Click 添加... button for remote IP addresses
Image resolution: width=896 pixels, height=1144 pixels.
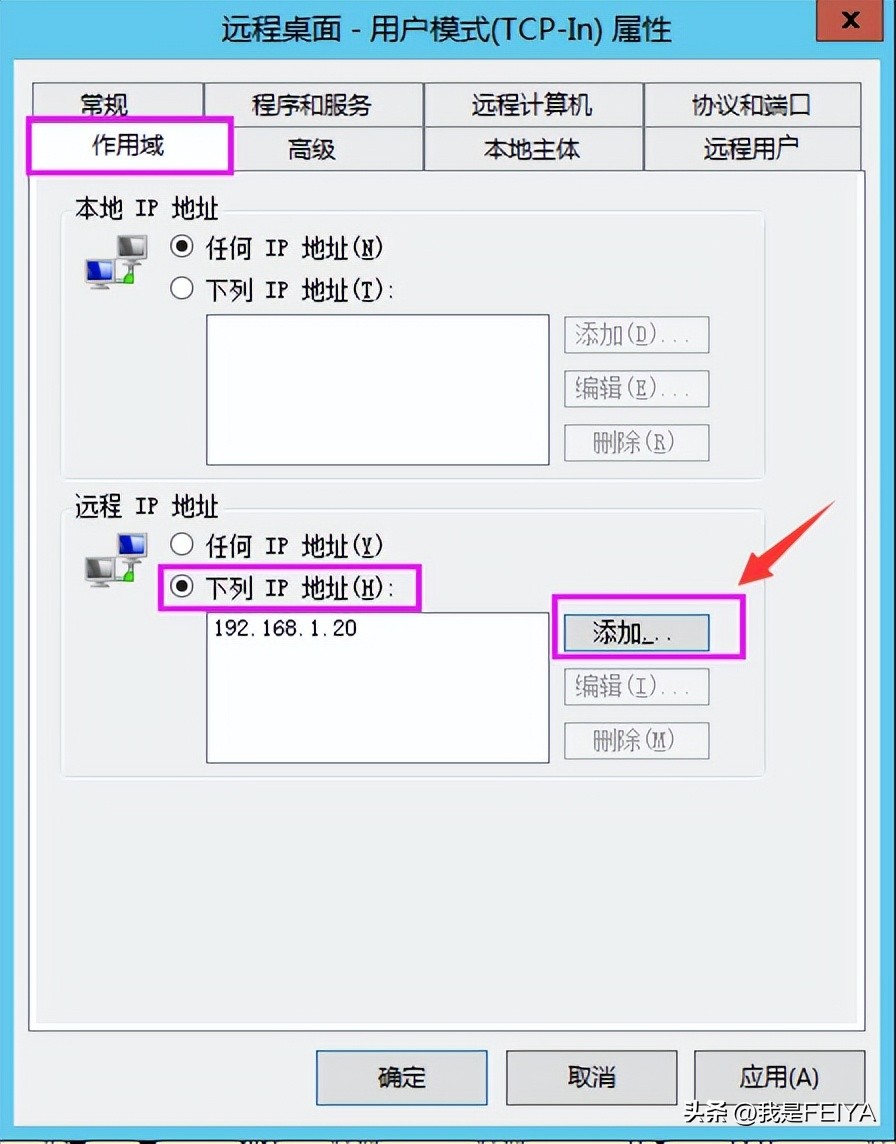pos(636,633)
